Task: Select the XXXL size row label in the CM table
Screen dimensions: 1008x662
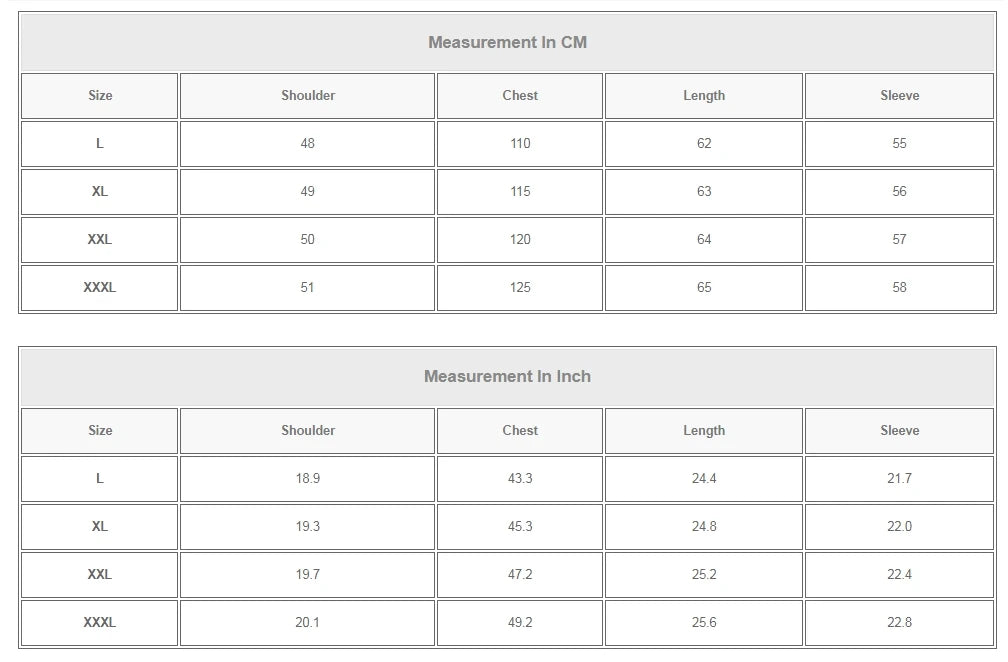Action: coord(100,288)
